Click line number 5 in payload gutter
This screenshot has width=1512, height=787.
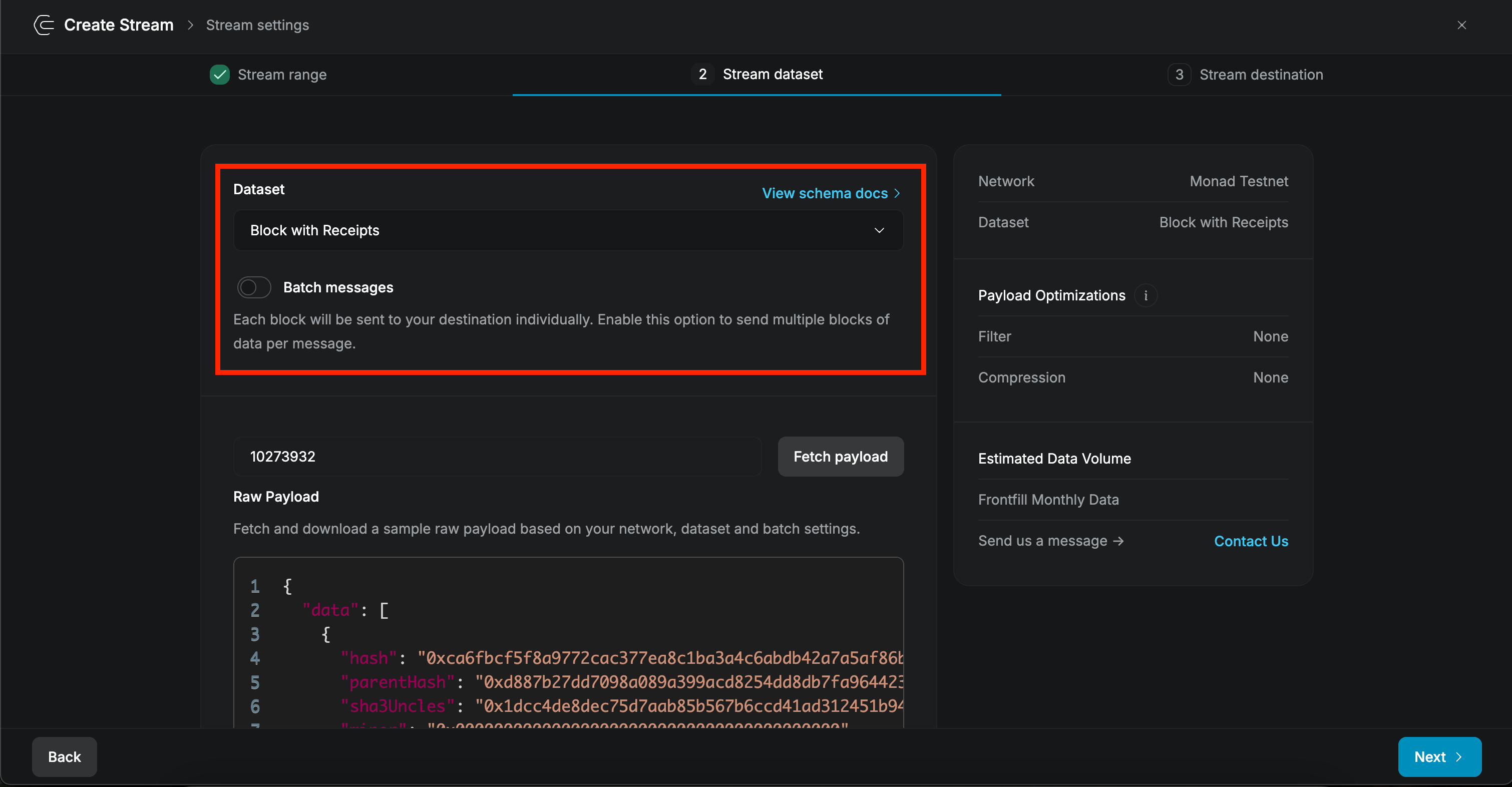pyautogui.click(x=255, y=682)
